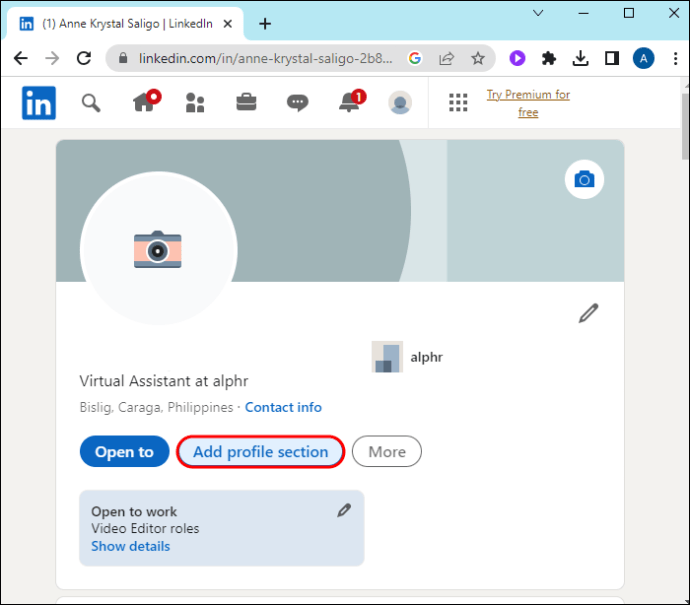
Task: Open Messaging chat bubble icon
Action: [x=297, y=103]
